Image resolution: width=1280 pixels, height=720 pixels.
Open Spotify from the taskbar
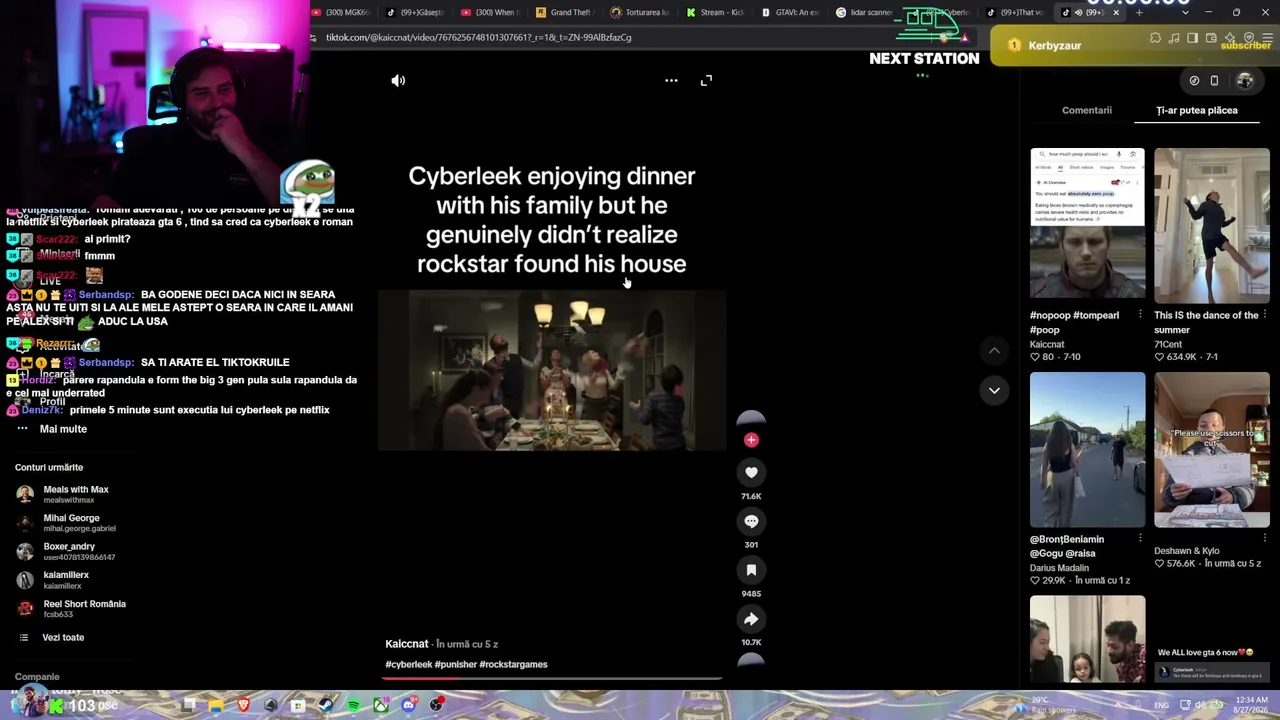tap(353, 705)
